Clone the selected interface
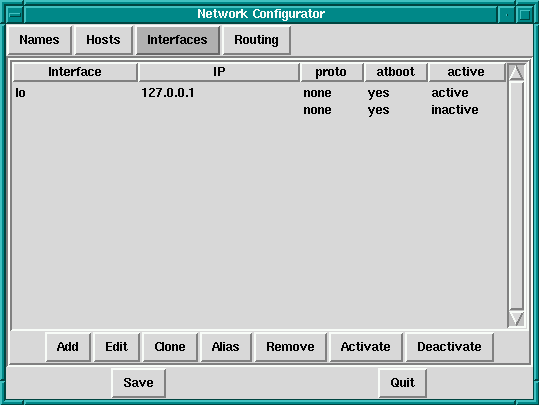The width and height of the screenshot is (539, 405). [170, 347]
